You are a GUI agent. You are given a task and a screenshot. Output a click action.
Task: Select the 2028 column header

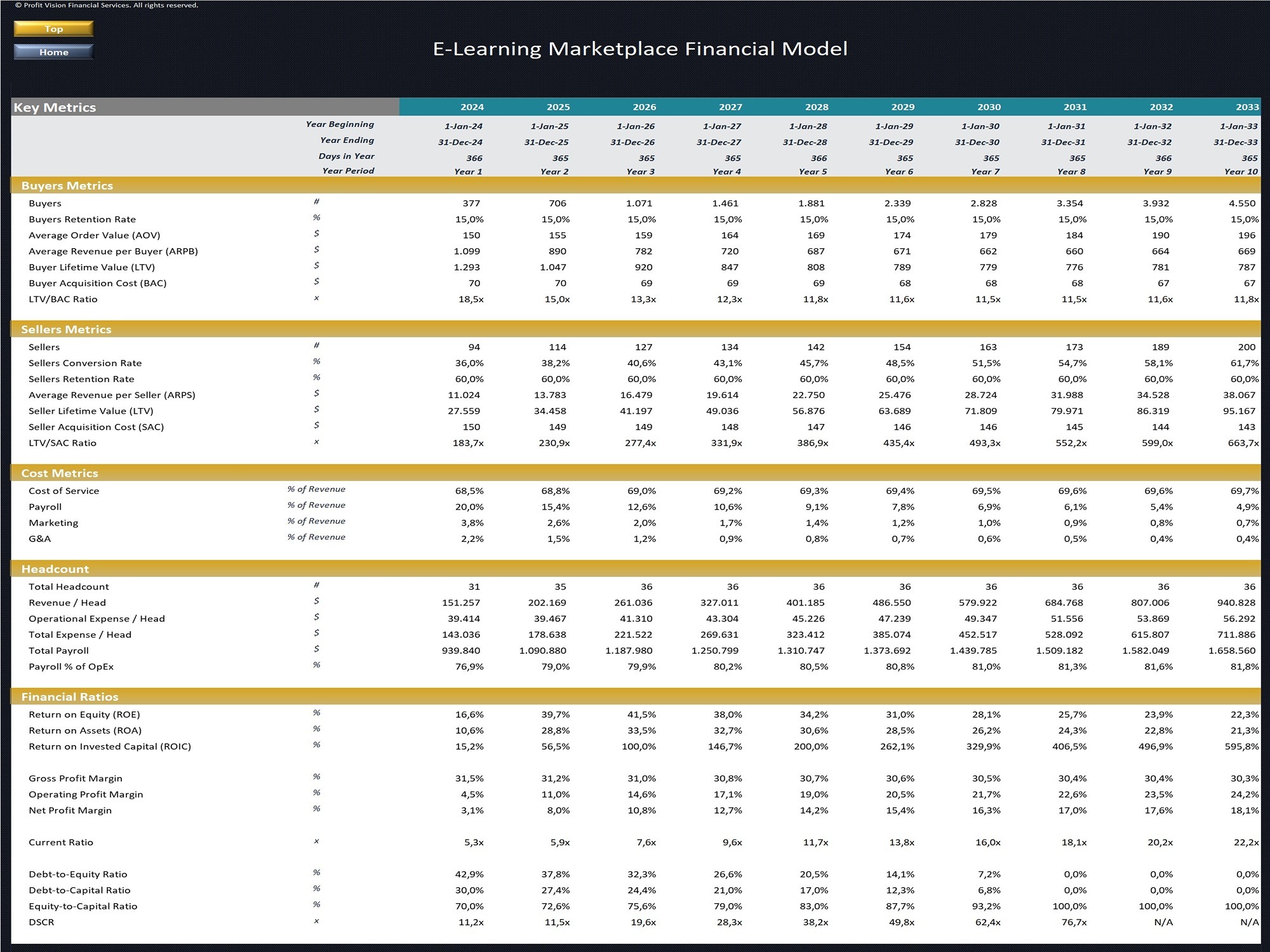[817, 107]
